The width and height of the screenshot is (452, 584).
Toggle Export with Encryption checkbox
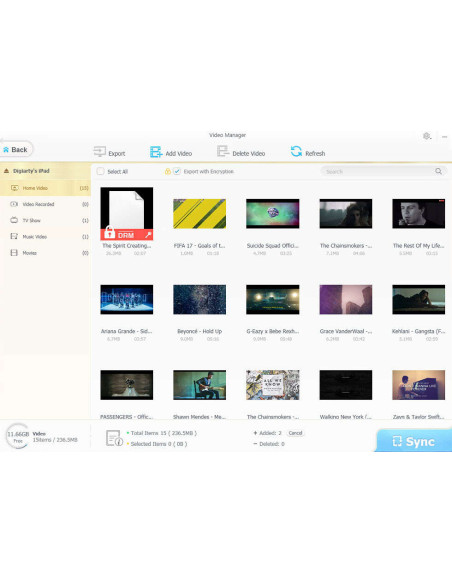click(177, 171)
